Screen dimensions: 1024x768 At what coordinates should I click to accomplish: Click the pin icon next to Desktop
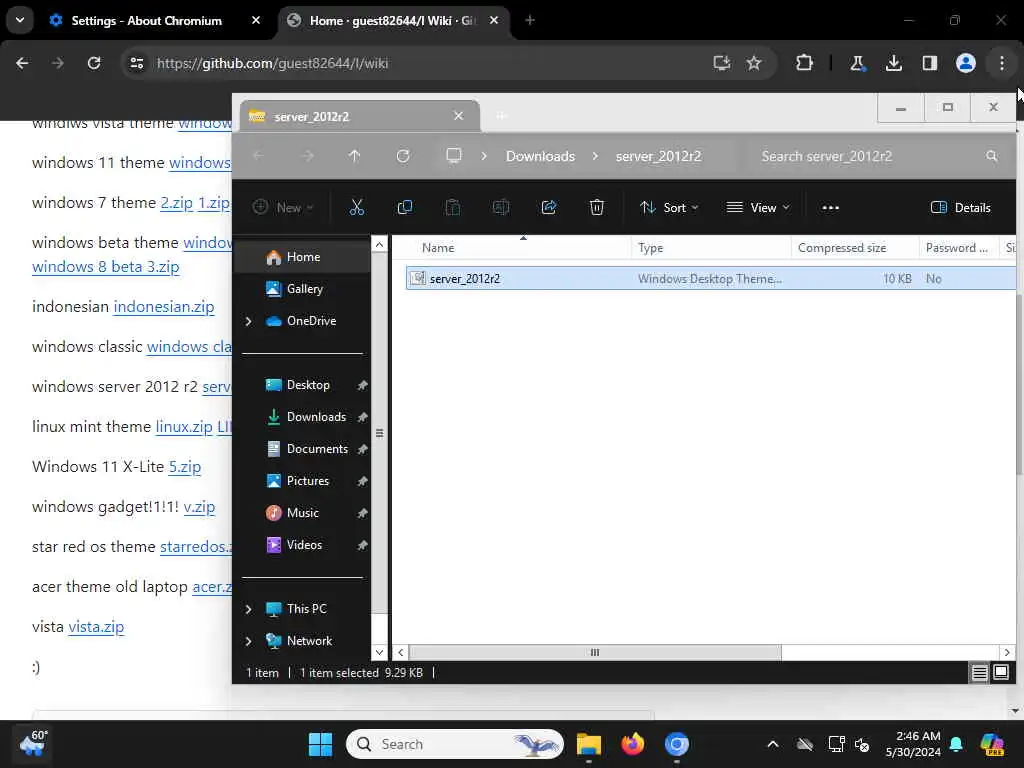click(x=362, y=385)
